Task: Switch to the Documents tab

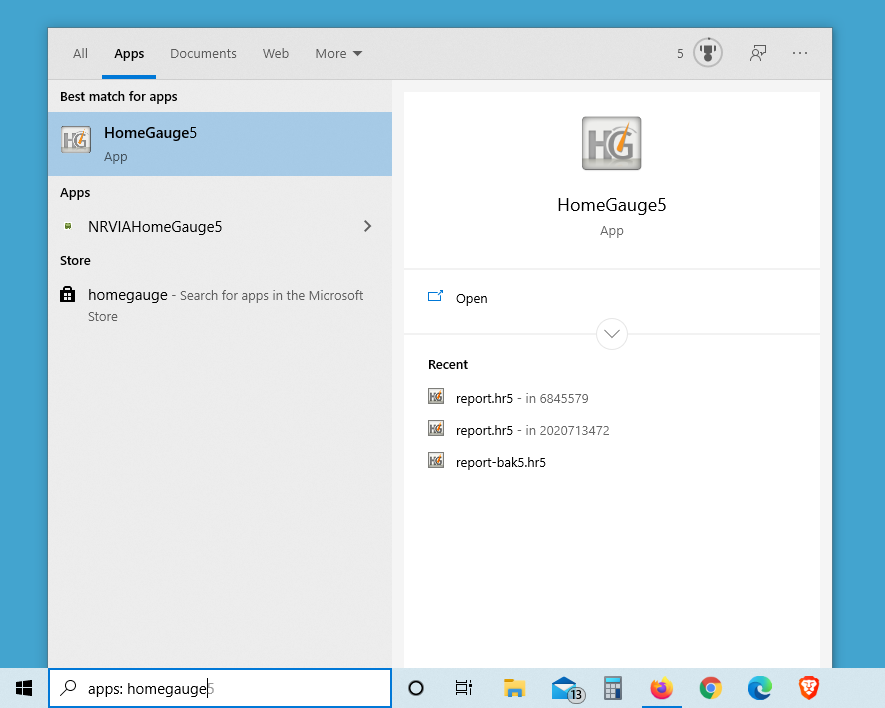Action: pos(203,53)
